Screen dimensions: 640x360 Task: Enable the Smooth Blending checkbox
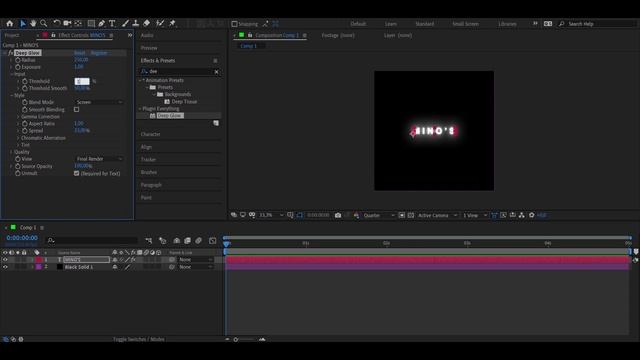[x=76, y=109]
